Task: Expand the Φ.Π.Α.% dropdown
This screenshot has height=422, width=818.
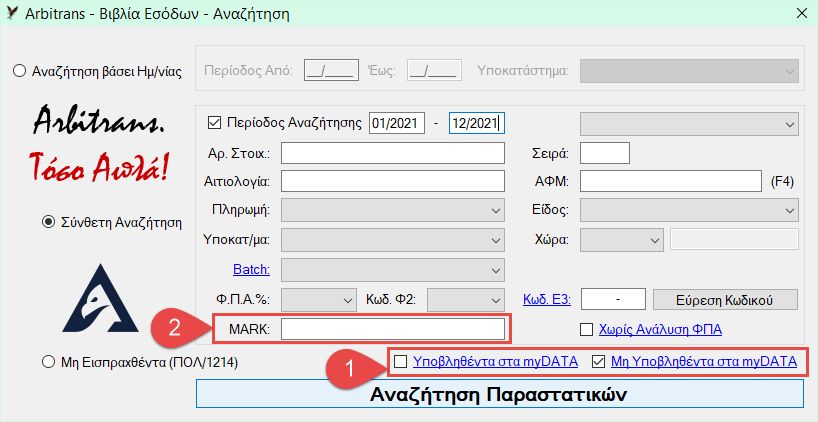Action: coord(319,299)
